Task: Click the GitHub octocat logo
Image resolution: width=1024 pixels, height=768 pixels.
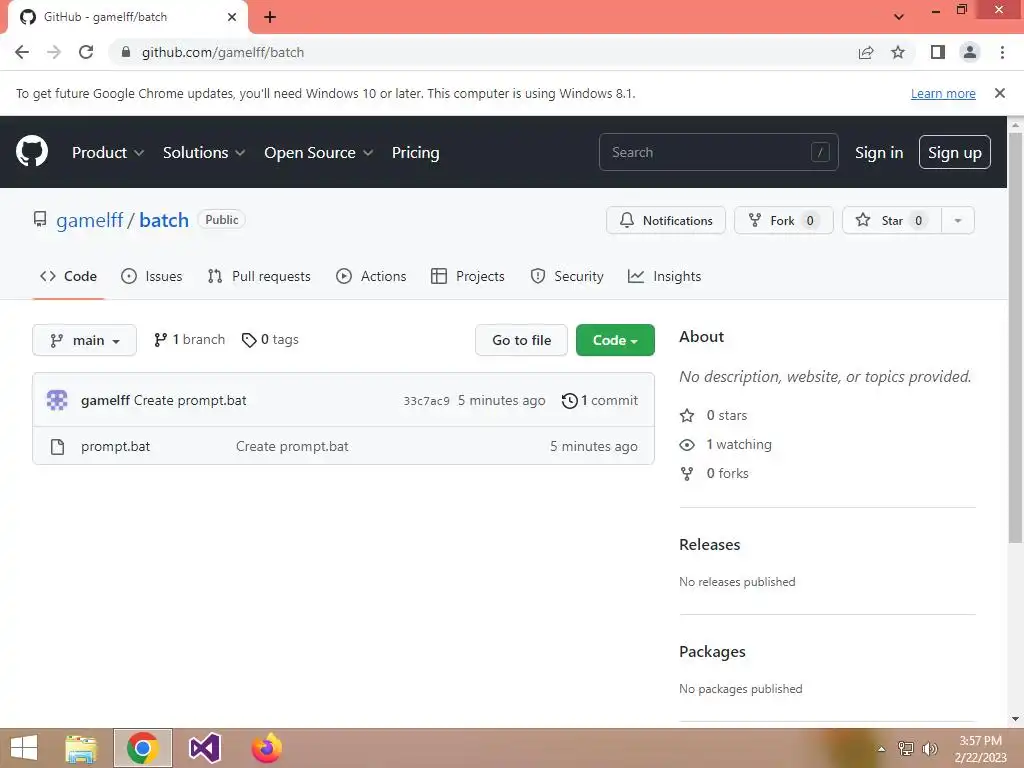Action: pos(32,152)
